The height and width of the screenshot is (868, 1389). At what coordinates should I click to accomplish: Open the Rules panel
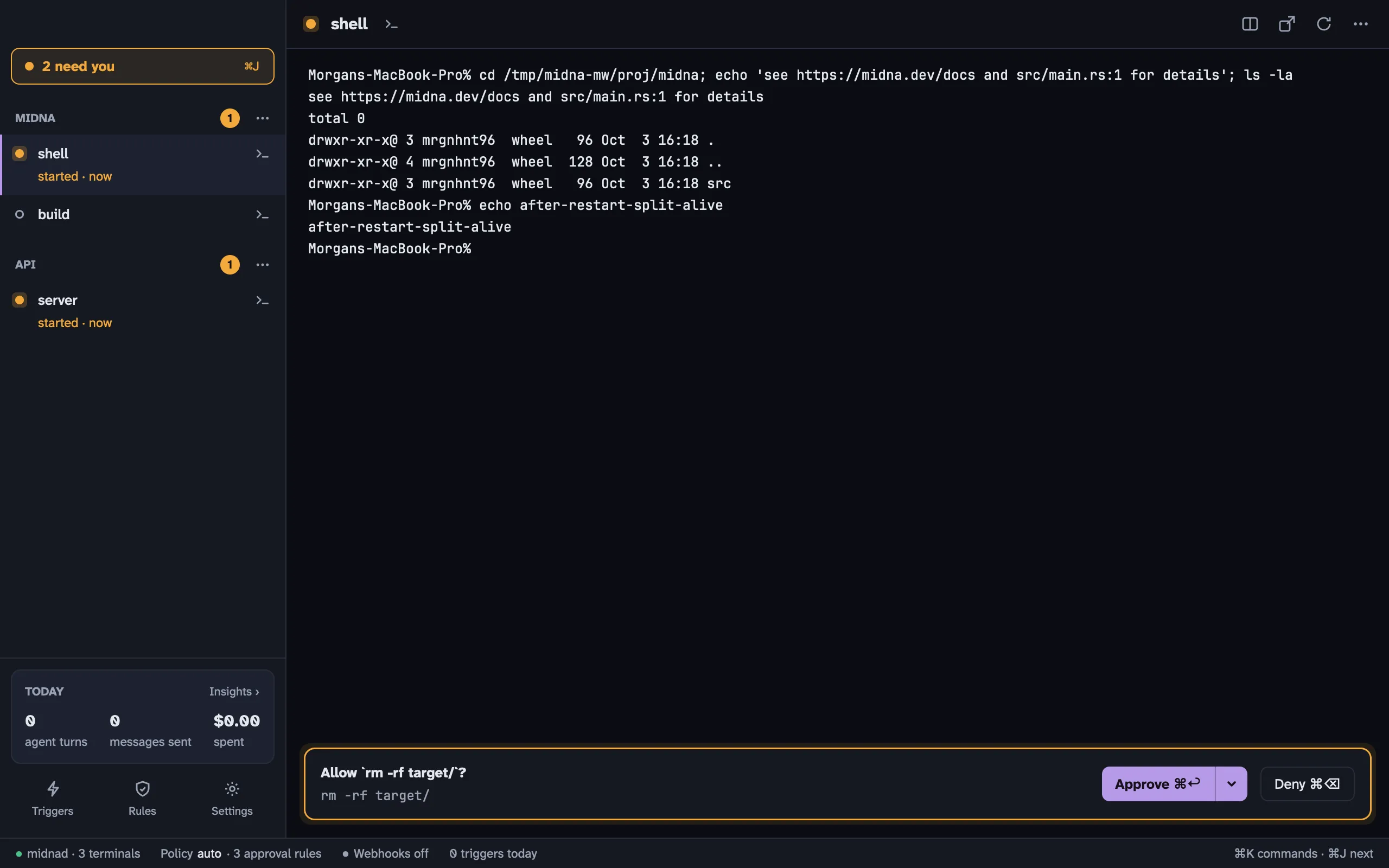coord(142,798)
